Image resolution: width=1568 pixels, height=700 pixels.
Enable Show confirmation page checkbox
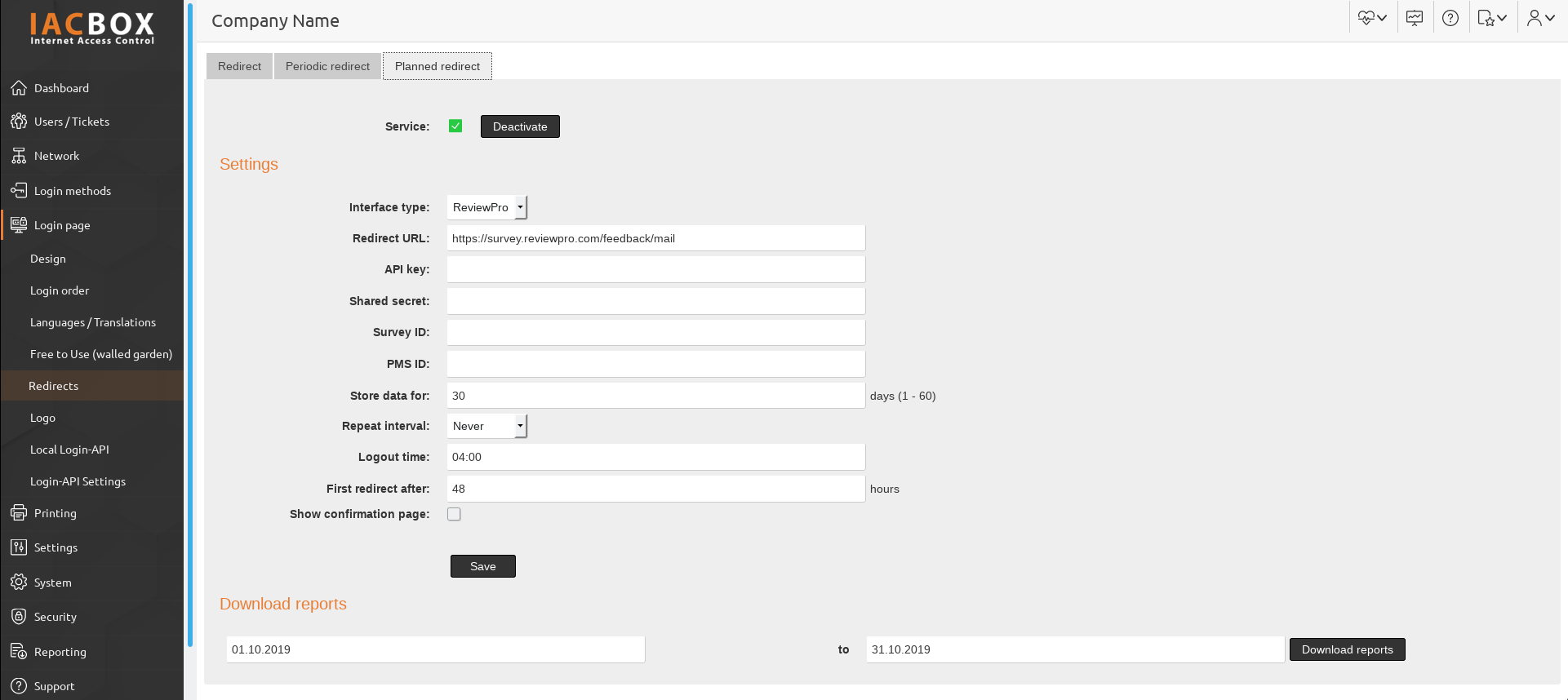click(454, 514)
